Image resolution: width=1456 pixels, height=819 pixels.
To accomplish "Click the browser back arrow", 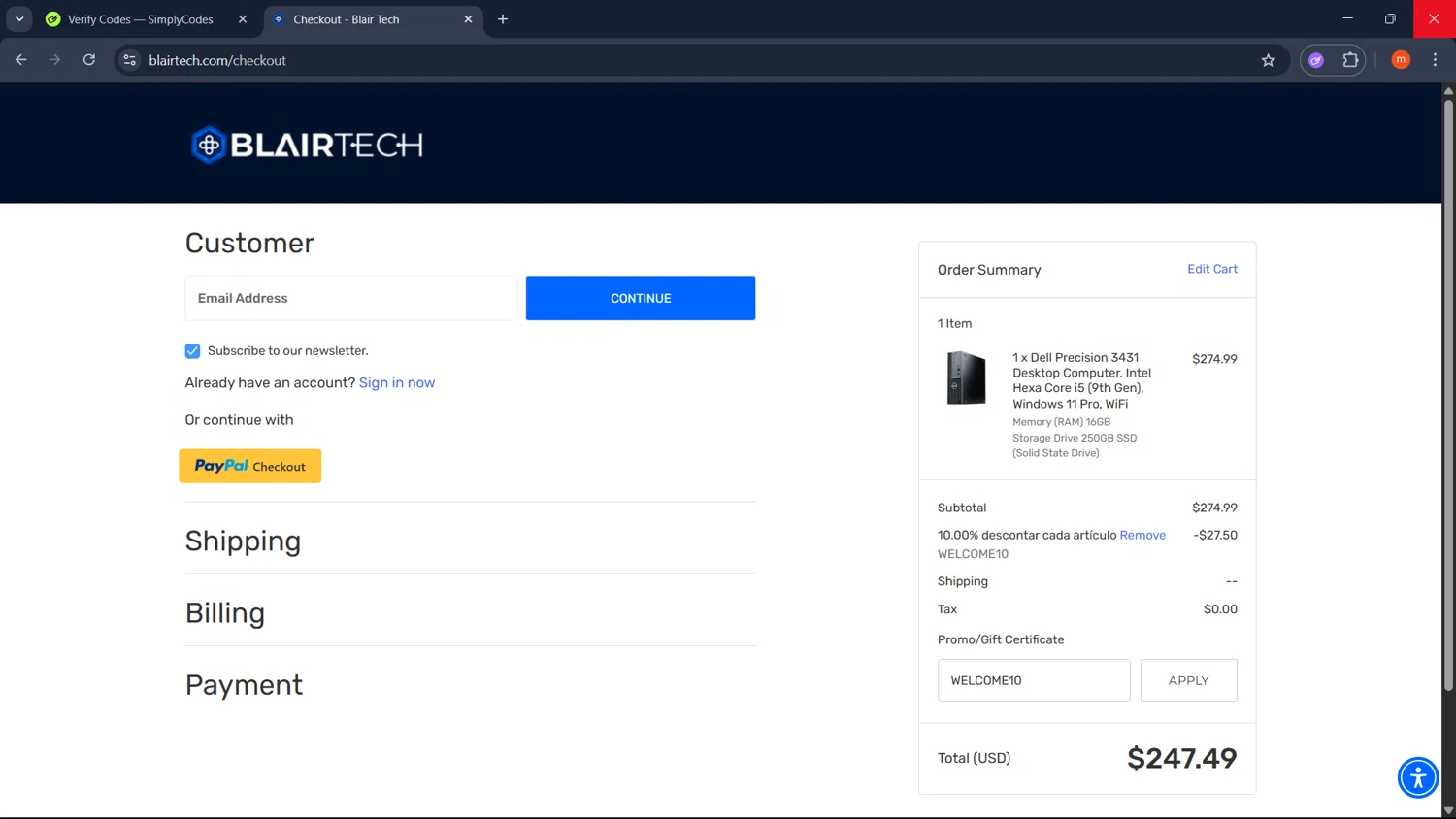I will (21, 60).
